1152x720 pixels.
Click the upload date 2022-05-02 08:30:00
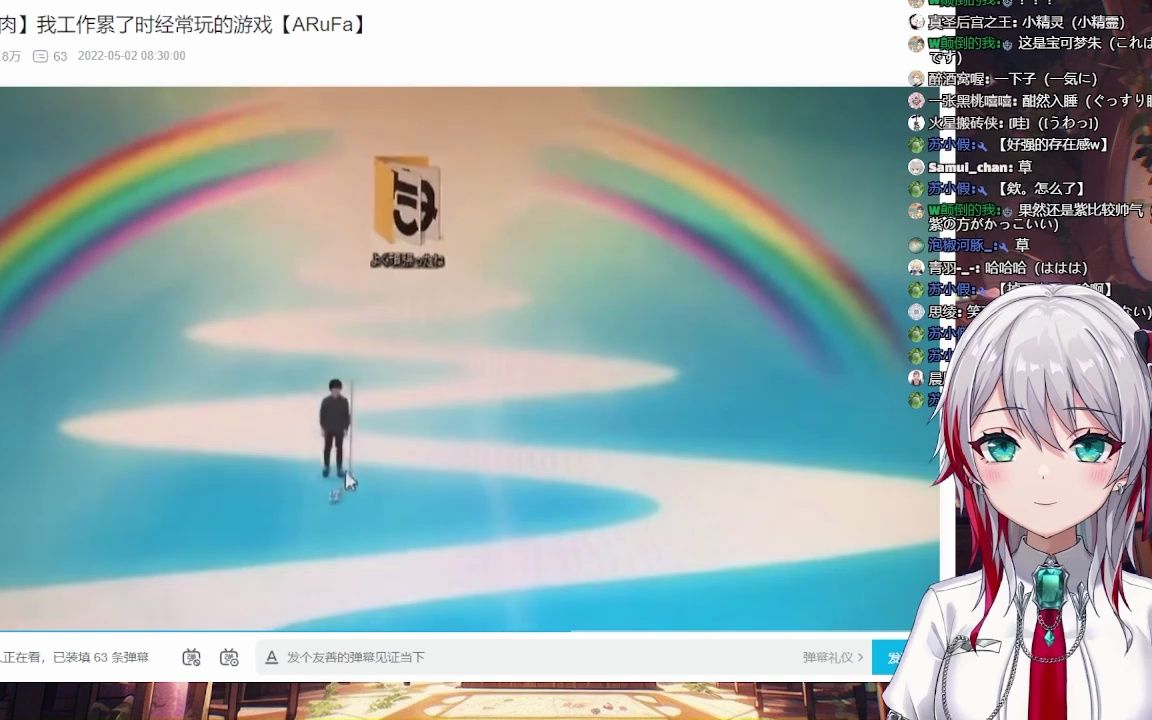coord(132,56)
